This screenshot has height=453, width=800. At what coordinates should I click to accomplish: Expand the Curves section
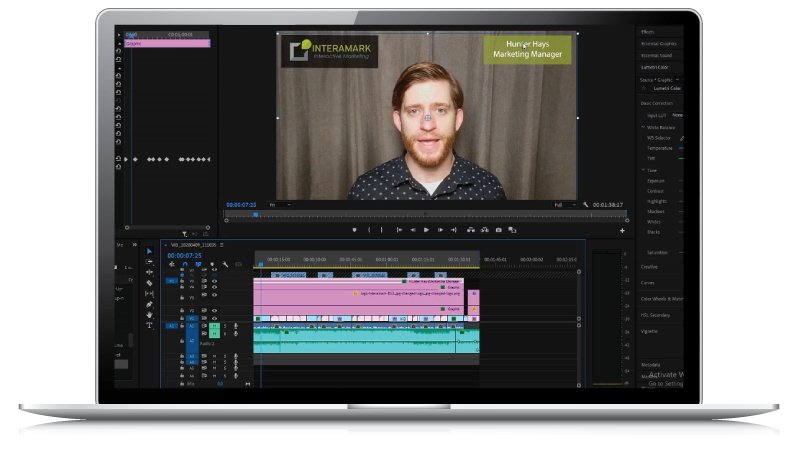click(647, 283)
